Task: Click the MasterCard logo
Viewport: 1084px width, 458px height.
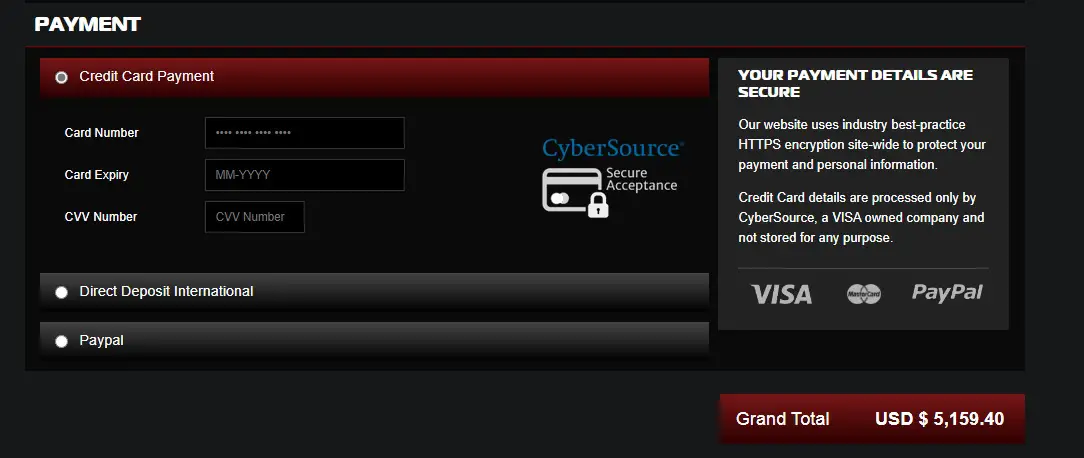Action: tap(863, 294)
